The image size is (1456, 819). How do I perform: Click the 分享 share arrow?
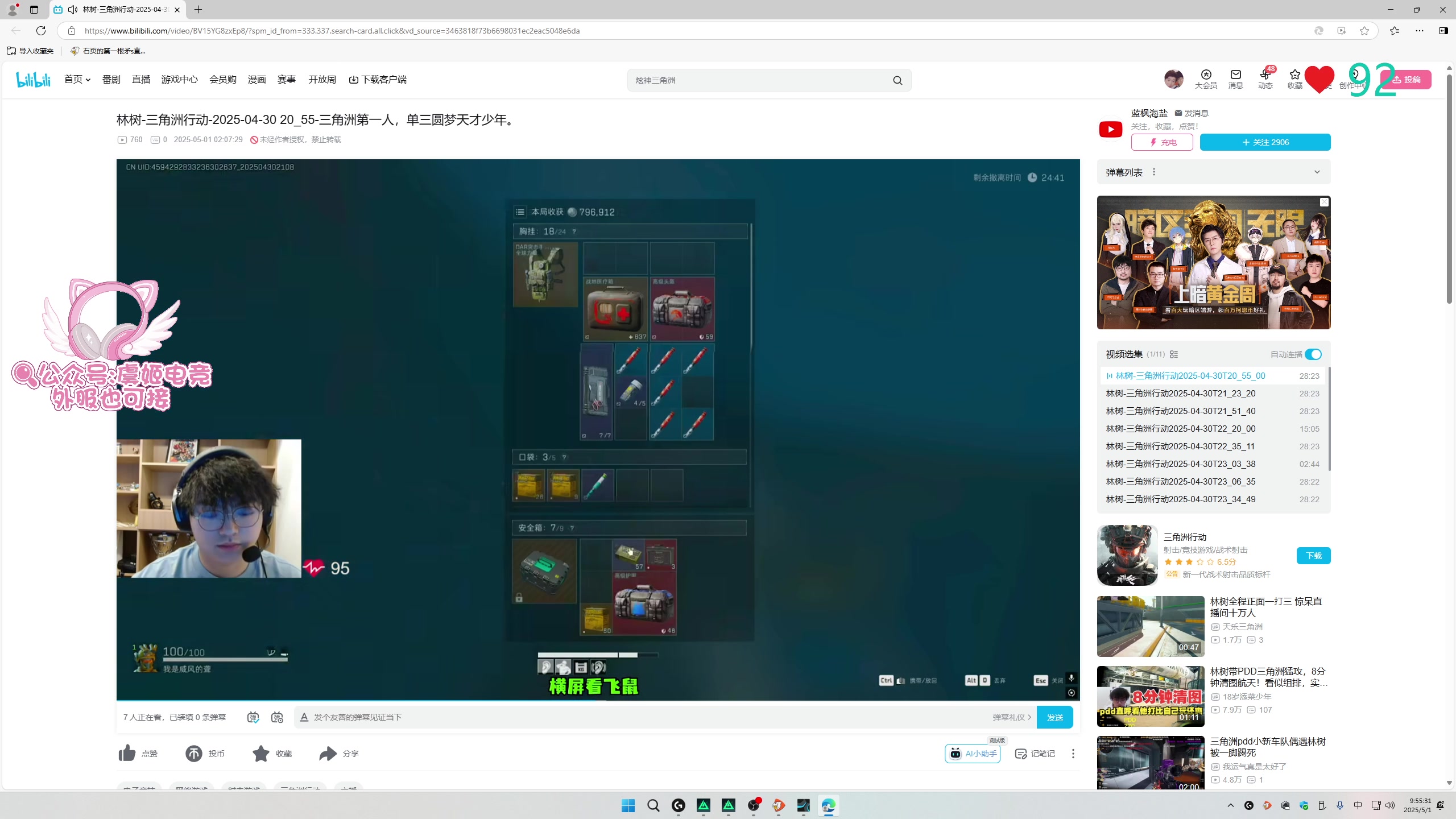328,753
